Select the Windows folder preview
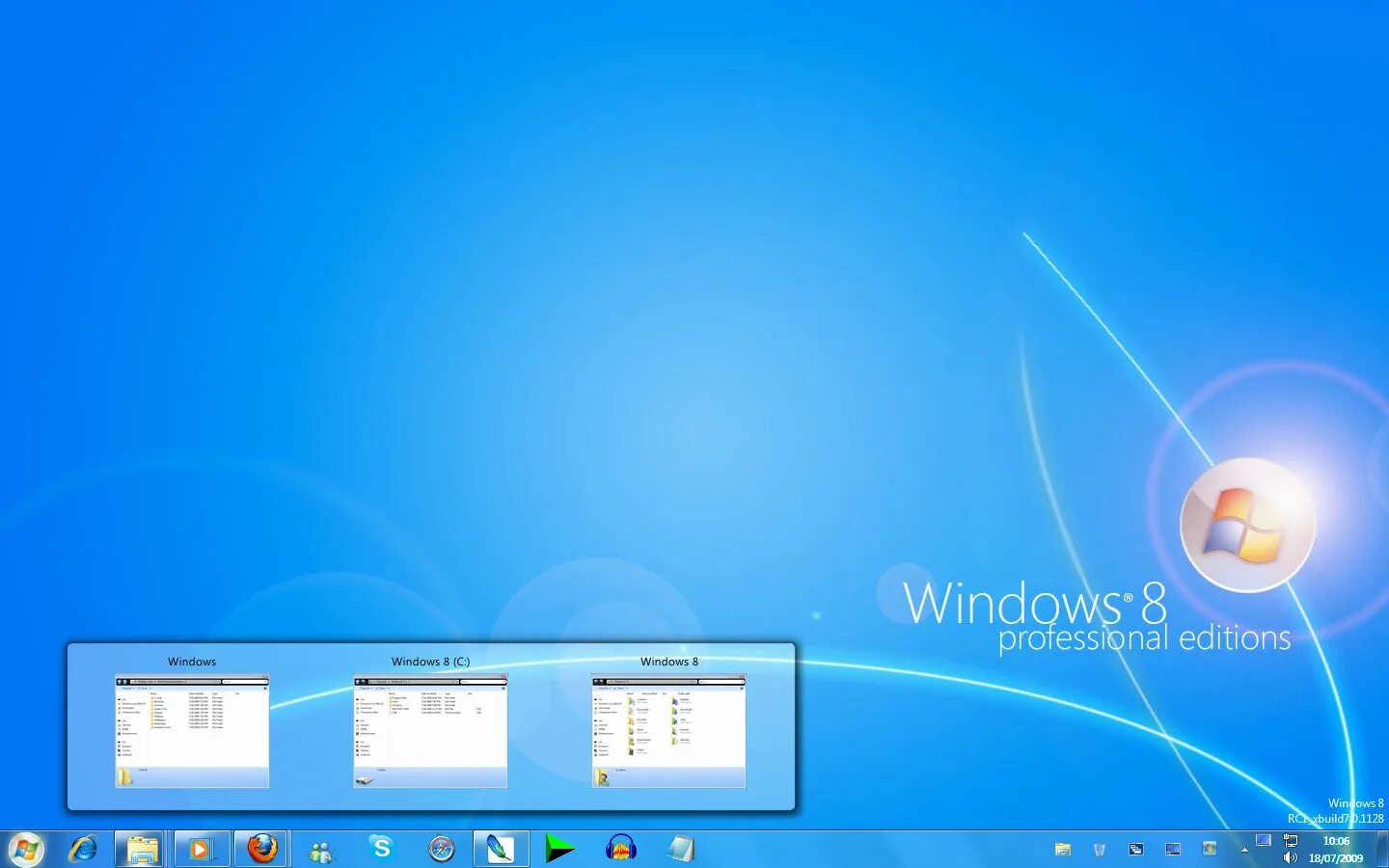 pos(191,728)
